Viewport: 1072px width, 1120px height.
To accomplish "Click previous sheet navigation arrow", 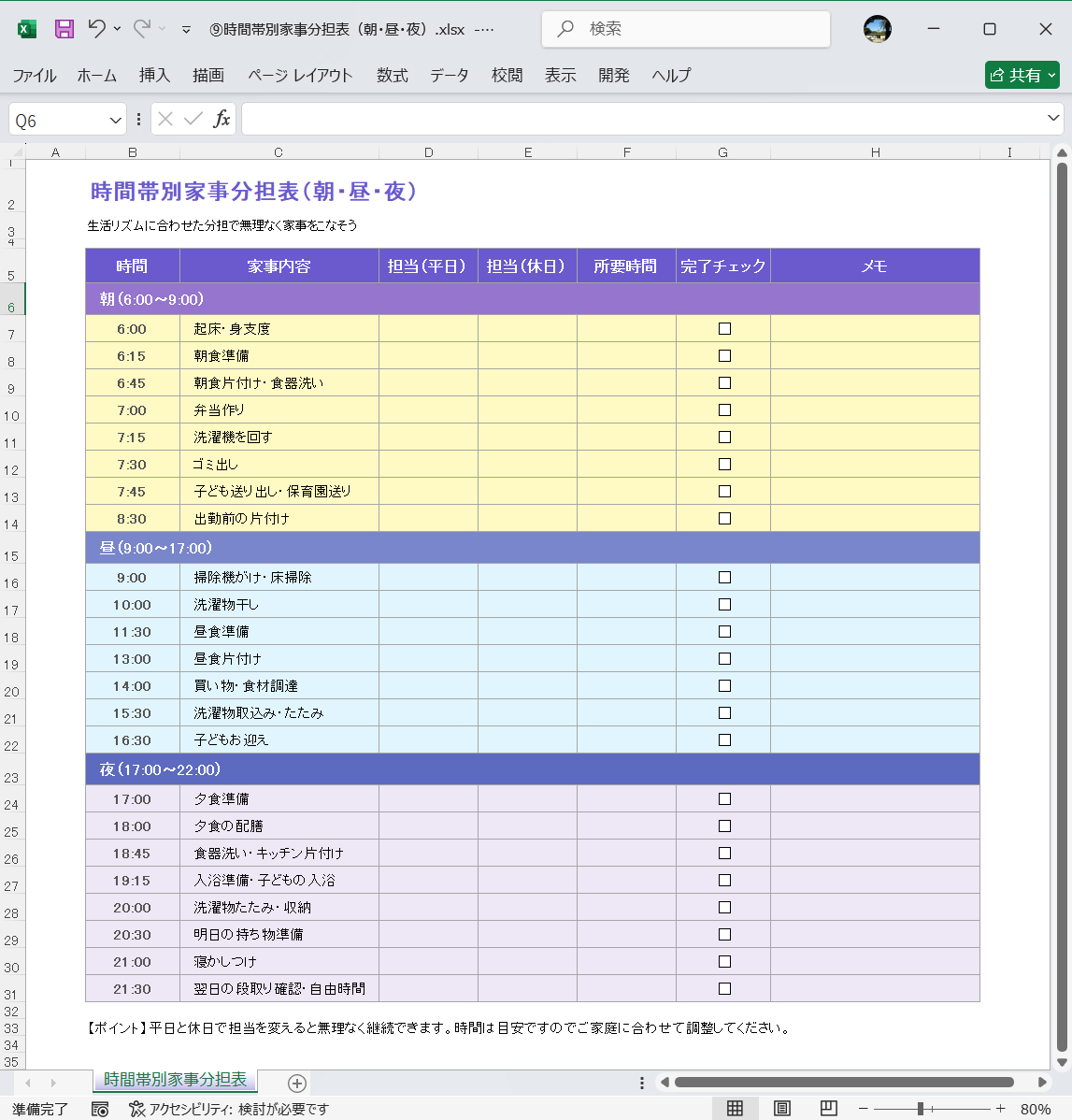I will (28, 1083).
